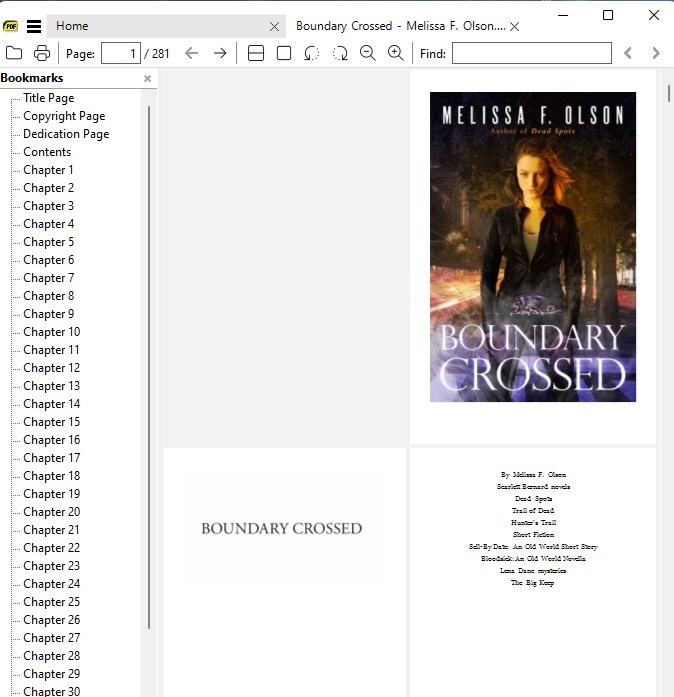Jump to Chapter 6 bookmark
This screenshot has width=674, height=697.
click(x=48, y=260)
